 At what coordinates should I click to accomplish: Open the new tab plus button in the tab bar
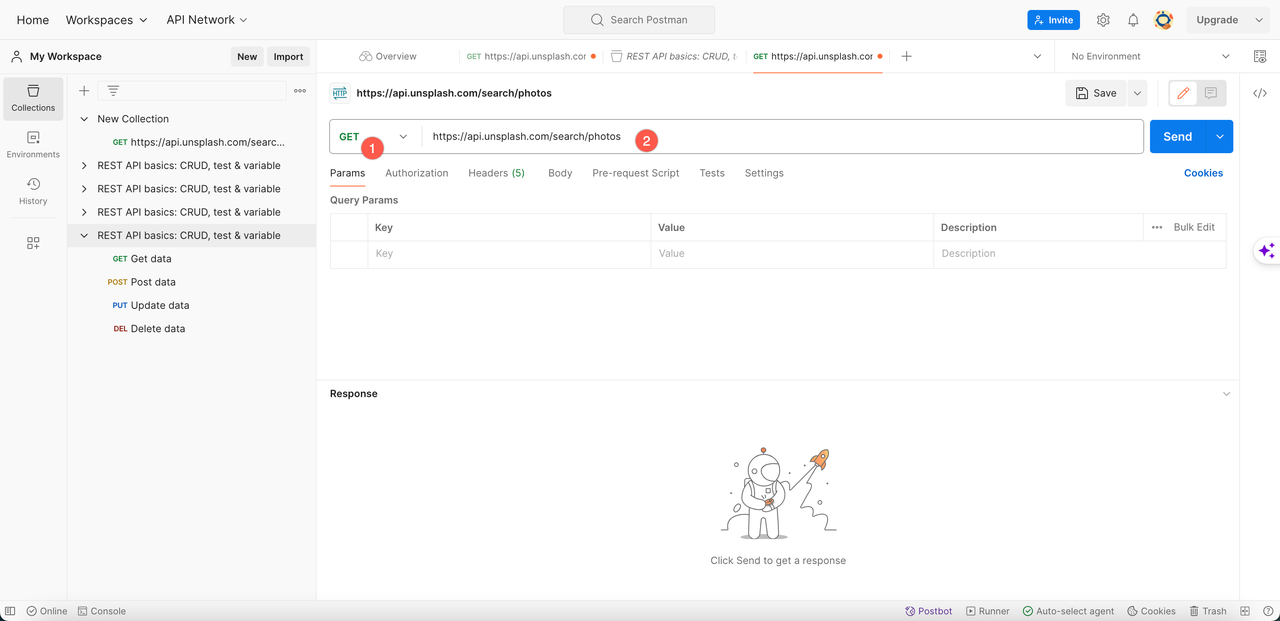[x=906, y=57]
